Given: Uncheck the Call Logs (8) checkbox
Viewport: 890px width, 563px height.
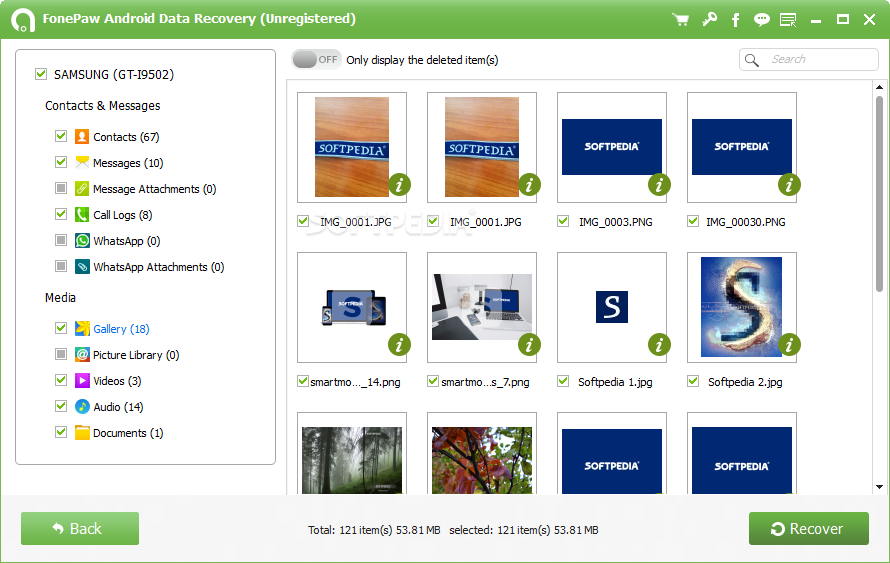Looking at the screenshot, I should (x=61, y=214).
